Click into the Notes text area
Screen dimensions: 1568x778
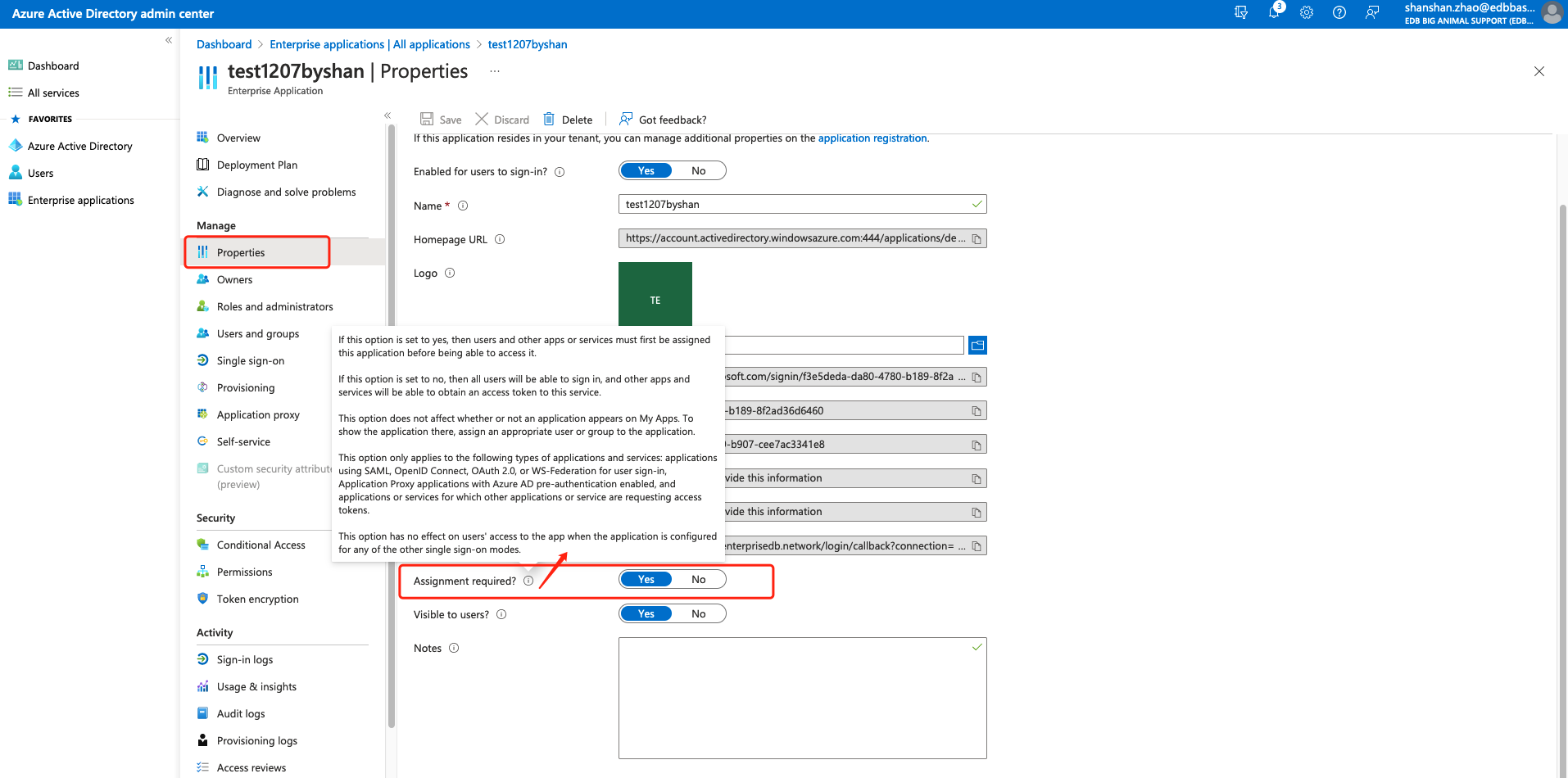pos(802,698)
